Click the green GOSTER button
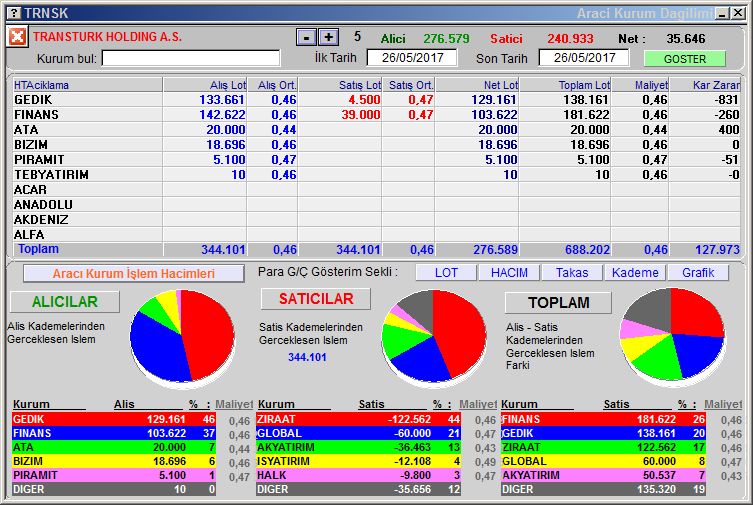Image resolution: width=753 pixels, height=505 pixels. point(685,59)
